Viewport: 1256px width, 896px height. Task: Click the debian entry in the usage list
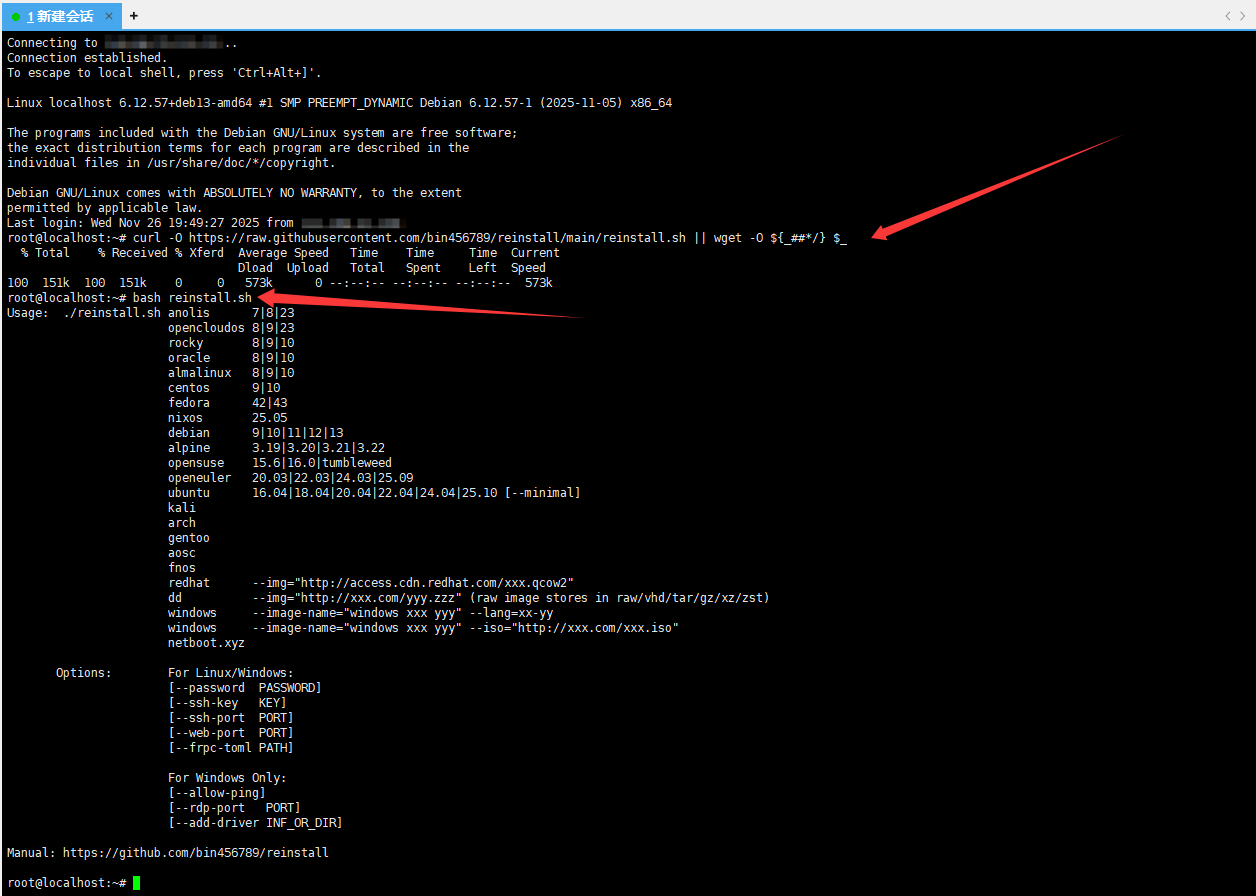coord(189,433)
